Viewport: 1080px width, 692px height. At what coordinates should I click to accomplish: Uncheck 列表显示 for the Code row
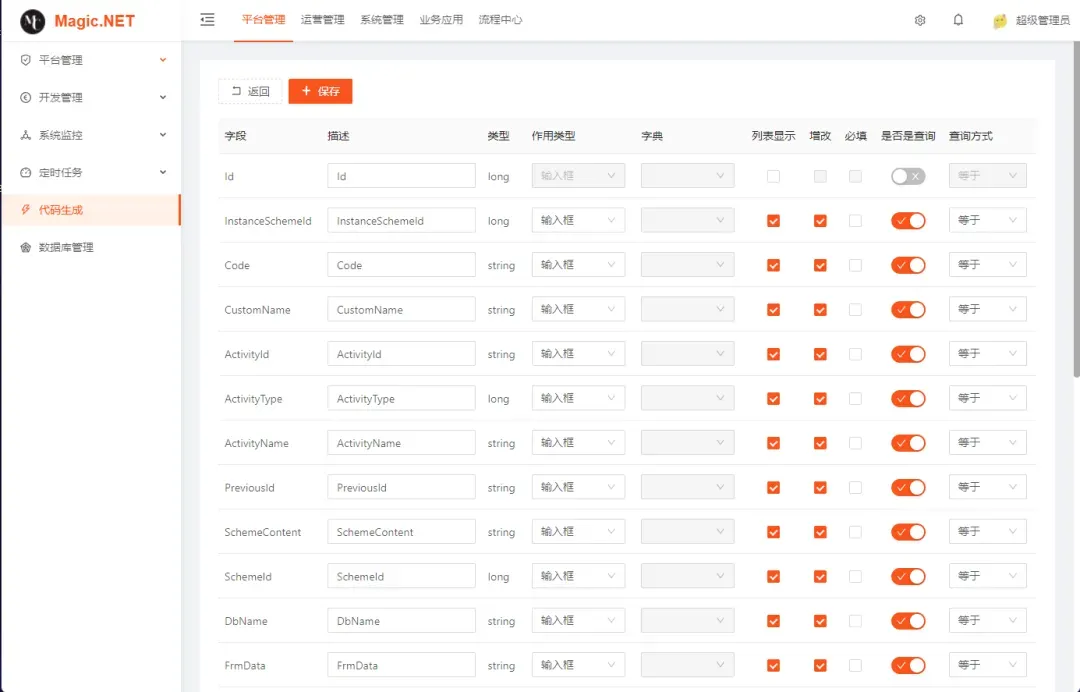[773, 266]
